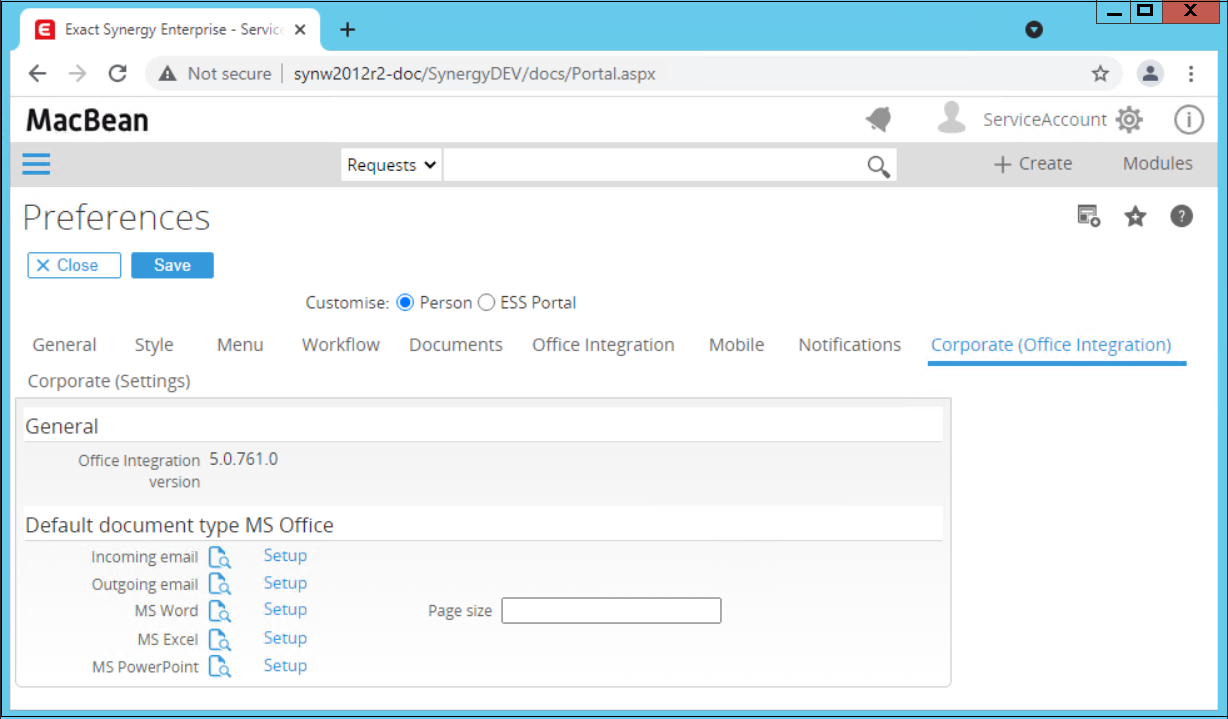Focus the Page size input field
The width and height of the screenshot is (1228, 719).
point(611,610)
